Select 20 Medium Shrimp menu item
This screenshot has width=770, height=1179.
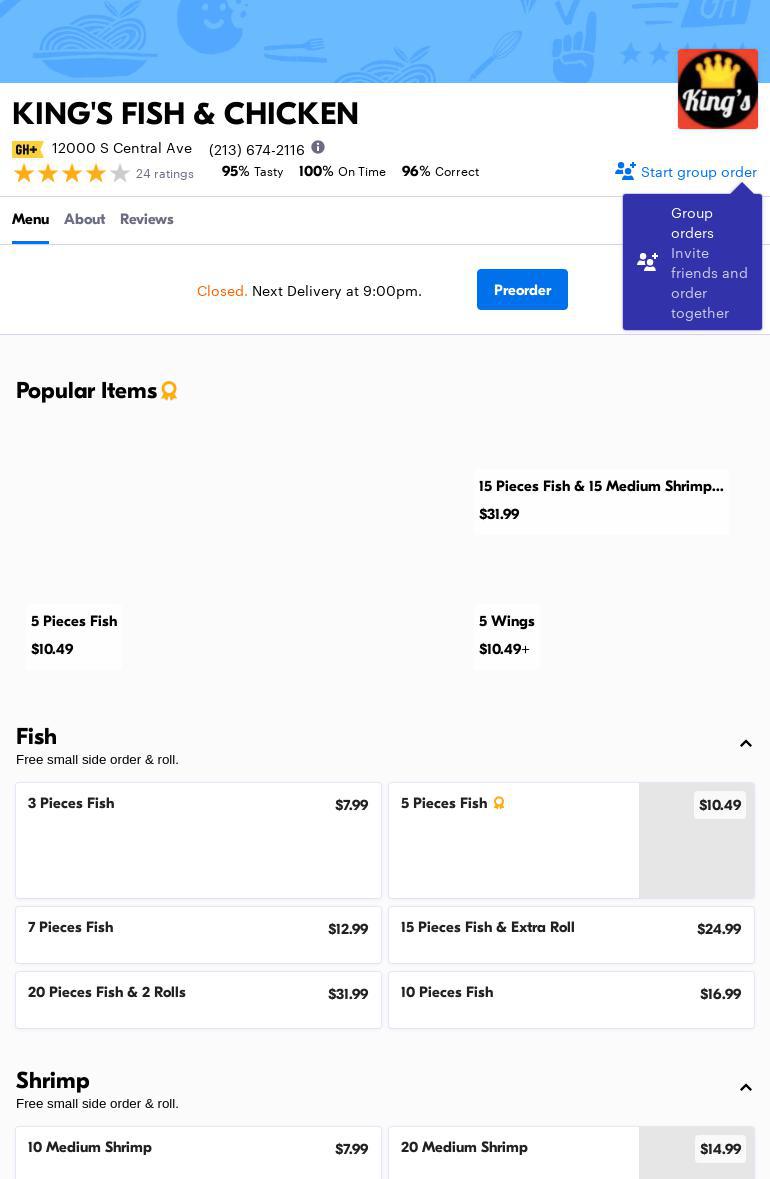[x=571, y=1152]
